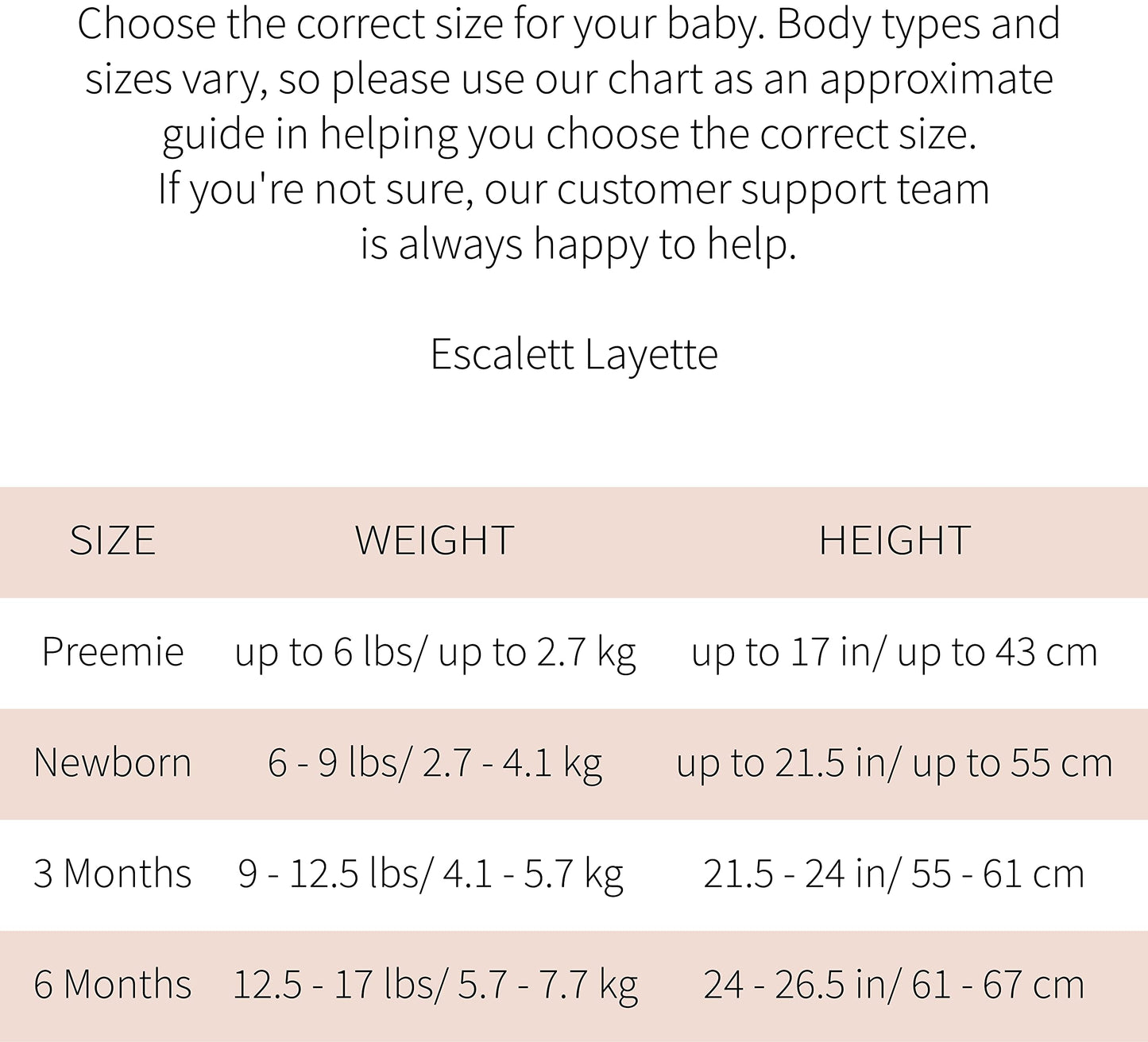The width and height of the screenshot is (1148, 1042).
Task: Click the Escalett Layette brand text
Action: click(x=574, y=354)
